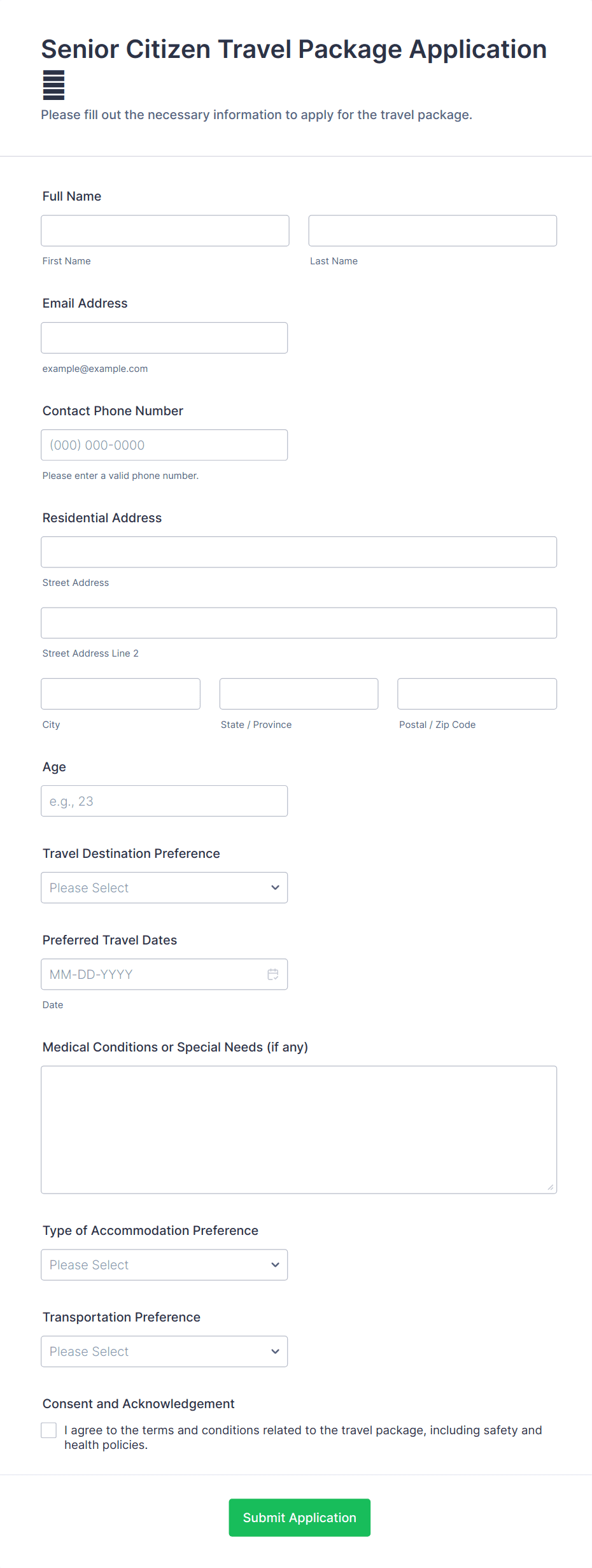
Task: Click the striped form logo icon
Action: [53, 85]
